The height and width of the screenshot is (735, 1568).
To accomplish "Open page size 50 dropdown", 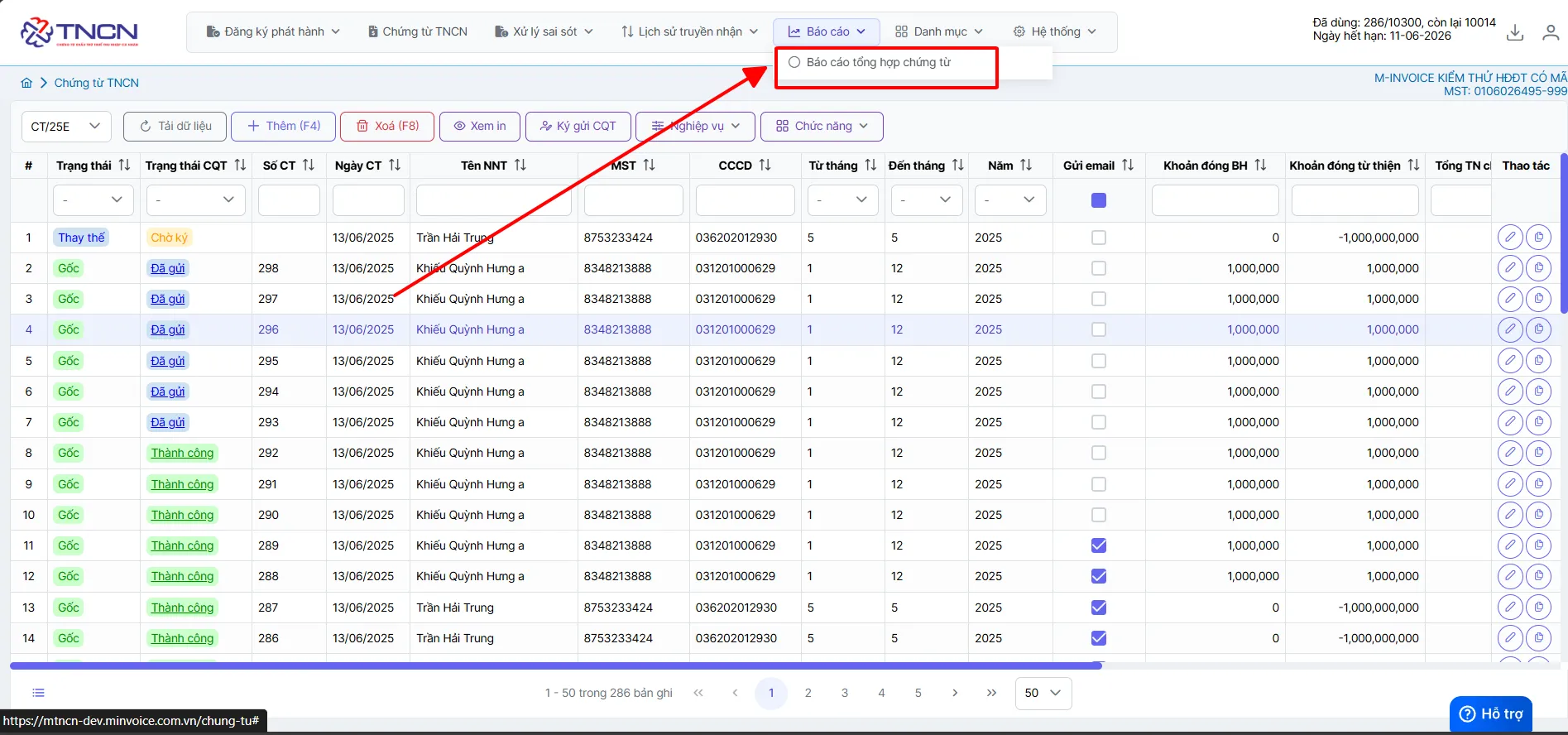I will point(1043,693).
